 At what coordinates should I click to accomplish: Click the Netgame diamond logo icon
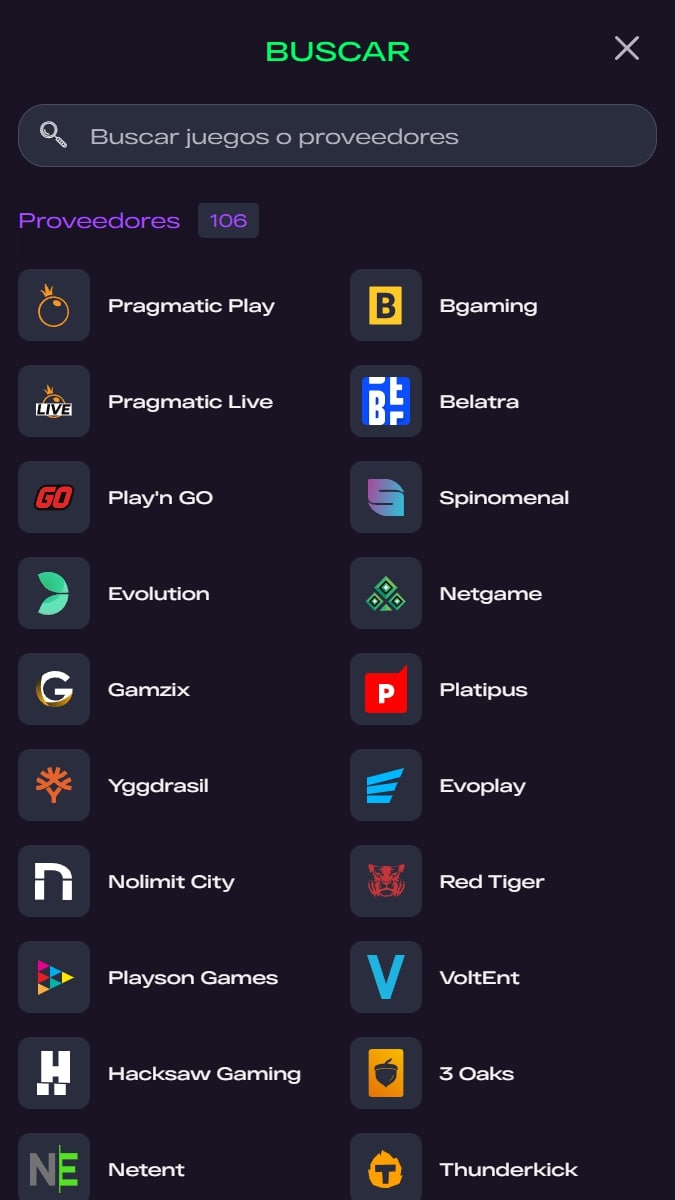(386, 593)
